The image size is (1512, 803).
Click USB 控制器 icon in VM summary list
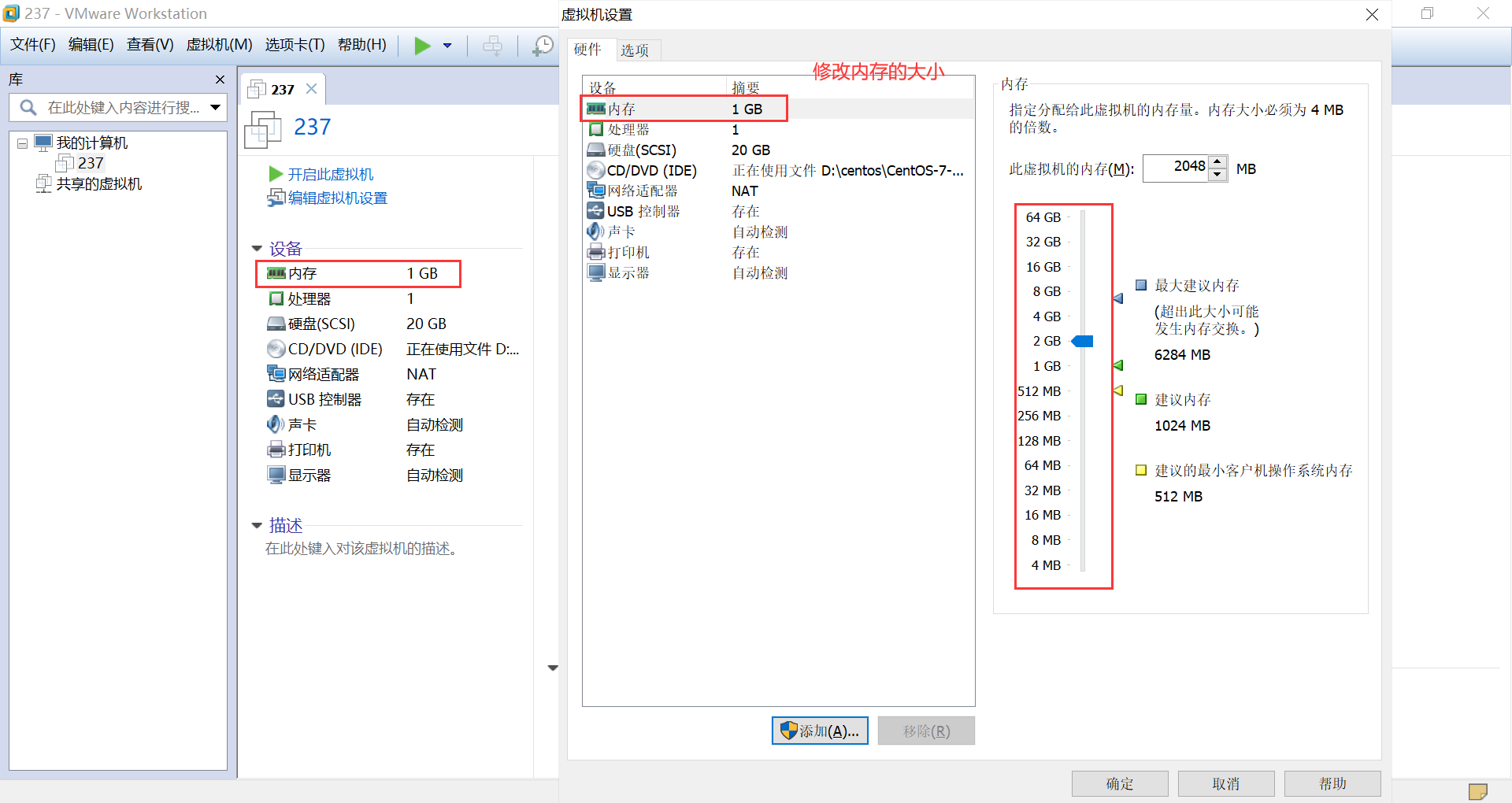[x=276, y=399]
